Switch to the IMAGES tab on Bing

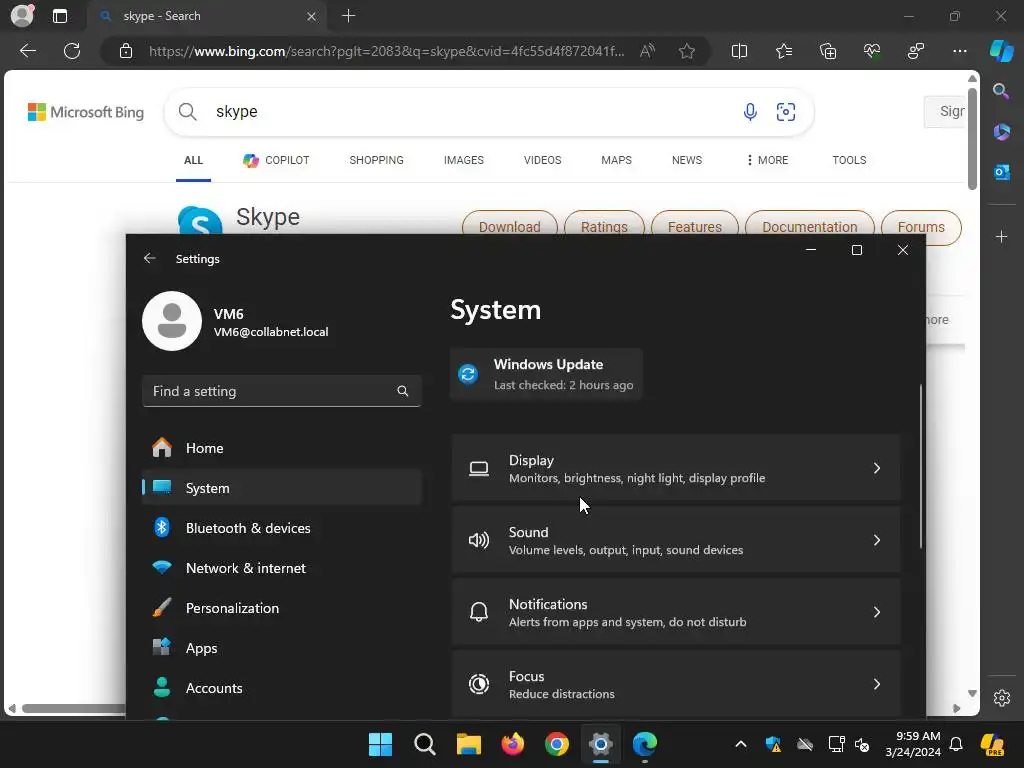[x=464, y=160]
